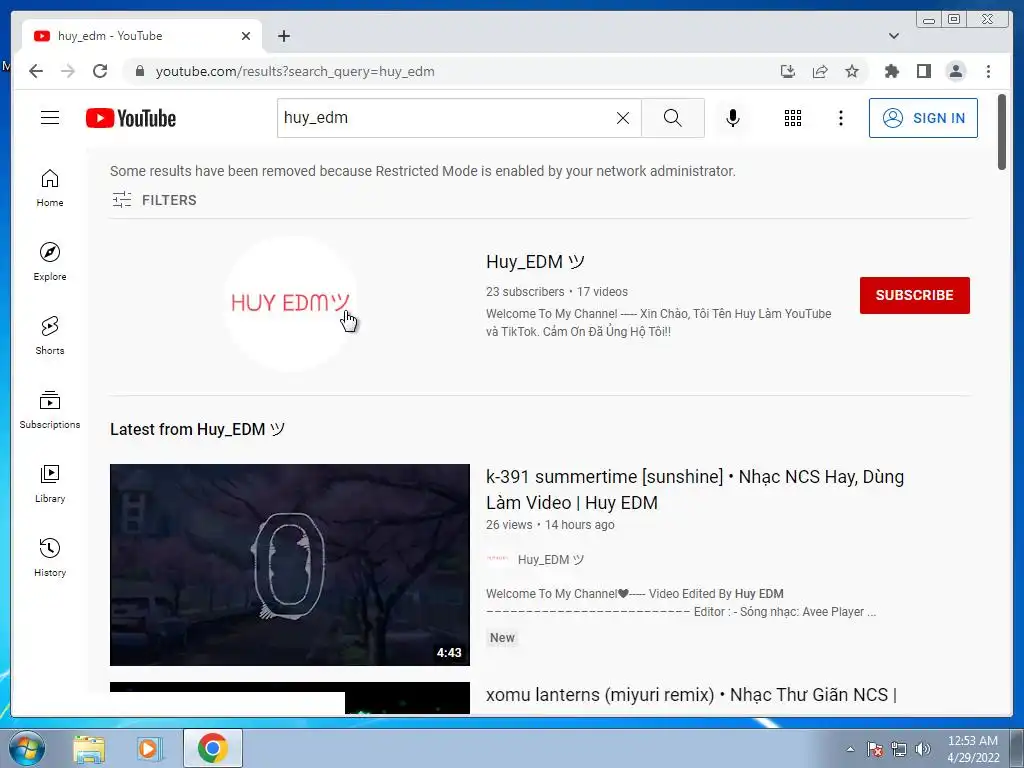Go forward with the browser forward arrow
1024x768 pixels.
(68, 71)
